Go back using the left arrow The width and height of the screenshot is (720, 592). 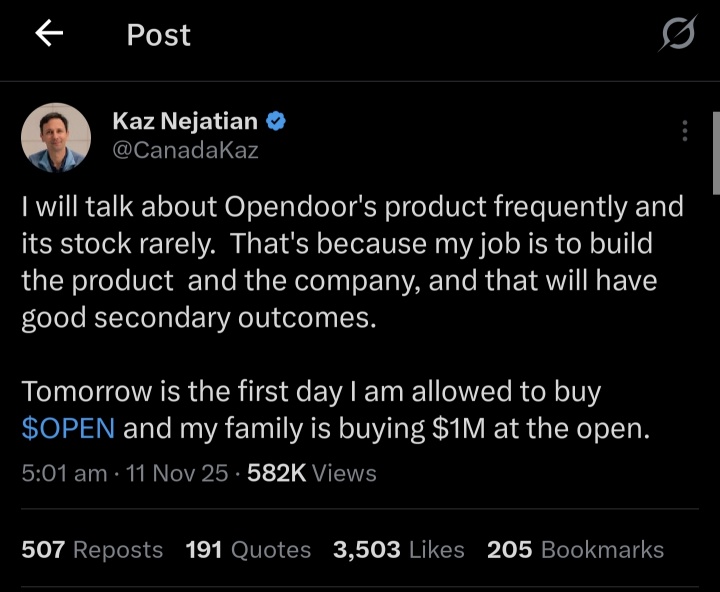coord(49,35)
